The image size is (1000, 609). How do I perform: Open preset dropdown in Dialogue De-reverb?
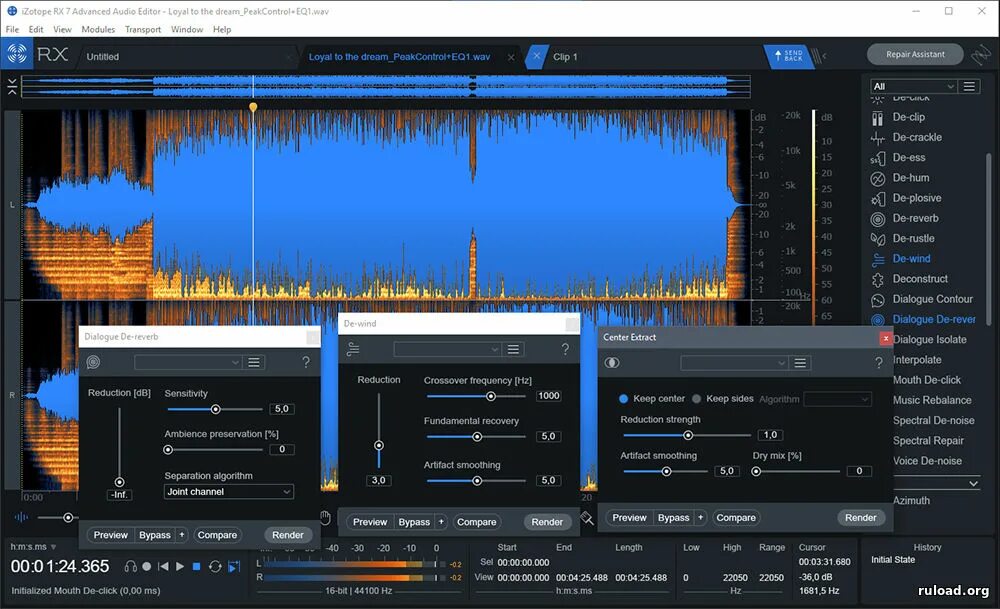188,362
